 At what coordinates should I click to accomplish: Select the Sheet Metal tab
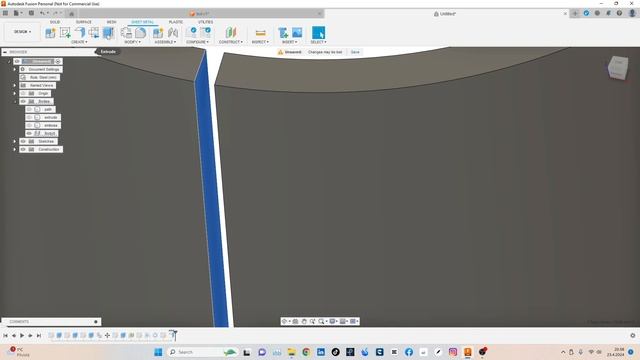pyautogui.click(x=142, y=22)
